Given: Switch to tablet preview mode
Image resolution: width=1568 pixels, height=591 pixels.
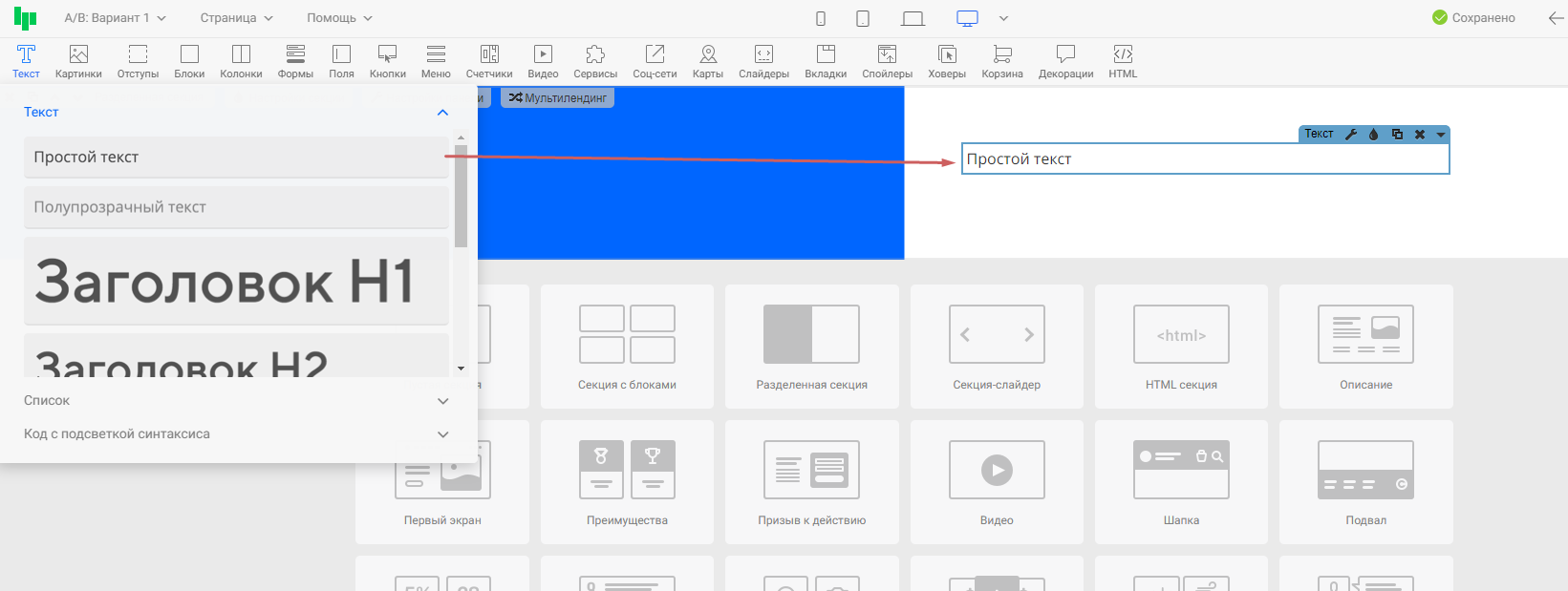Looking at the screenshot, I should [x=863, y=18].
